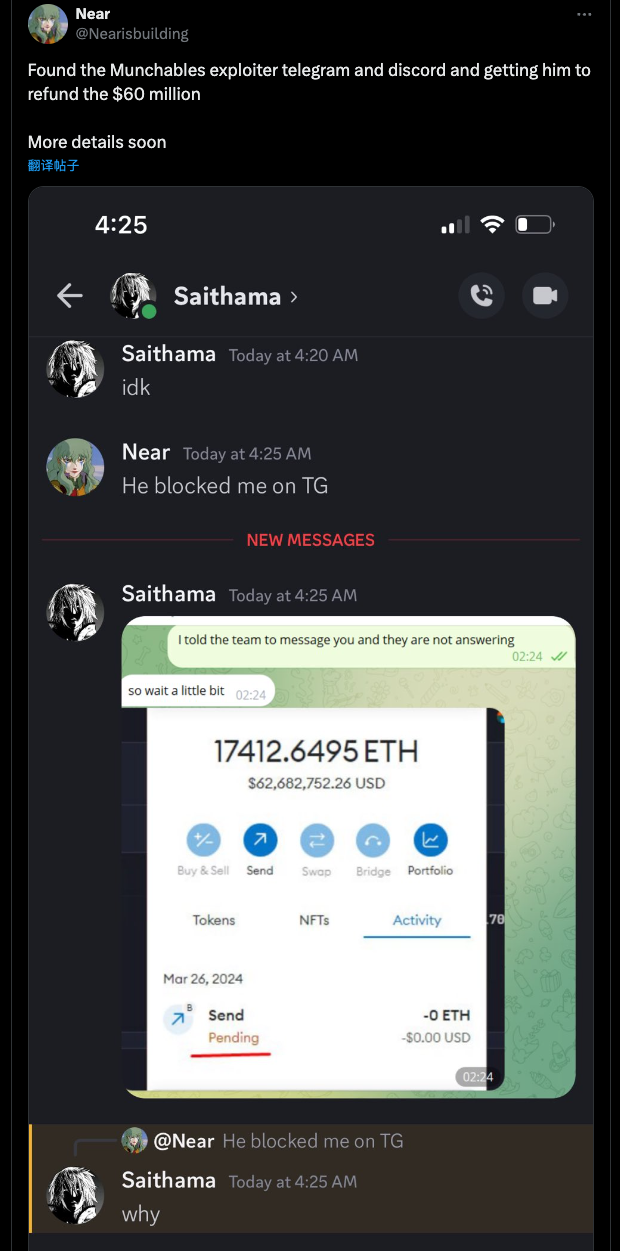
Task: Click the Swap icon in the wallet
Action: point(316,841)
